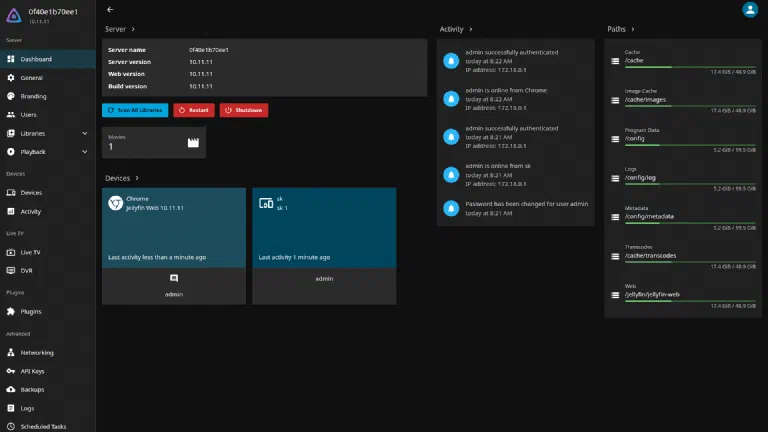Open the Devices section chevron
The height and width of the screenshot is (432, 768).
137,178
